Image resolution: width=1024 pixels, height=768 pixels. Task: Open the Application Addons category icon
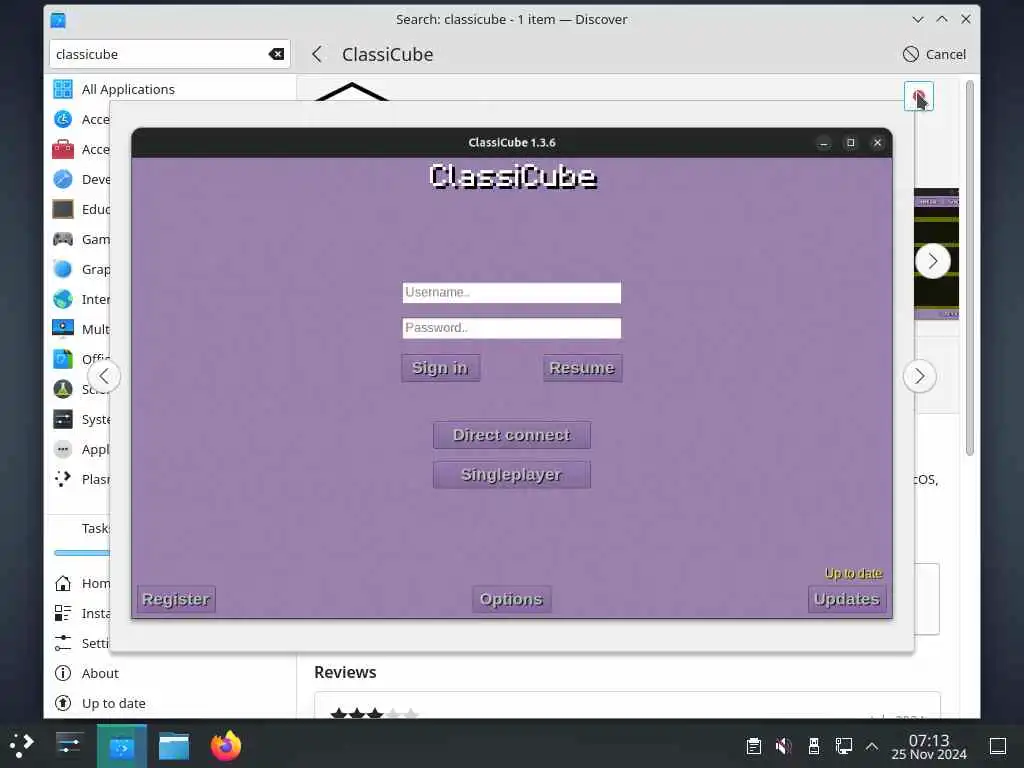[63, 449]
